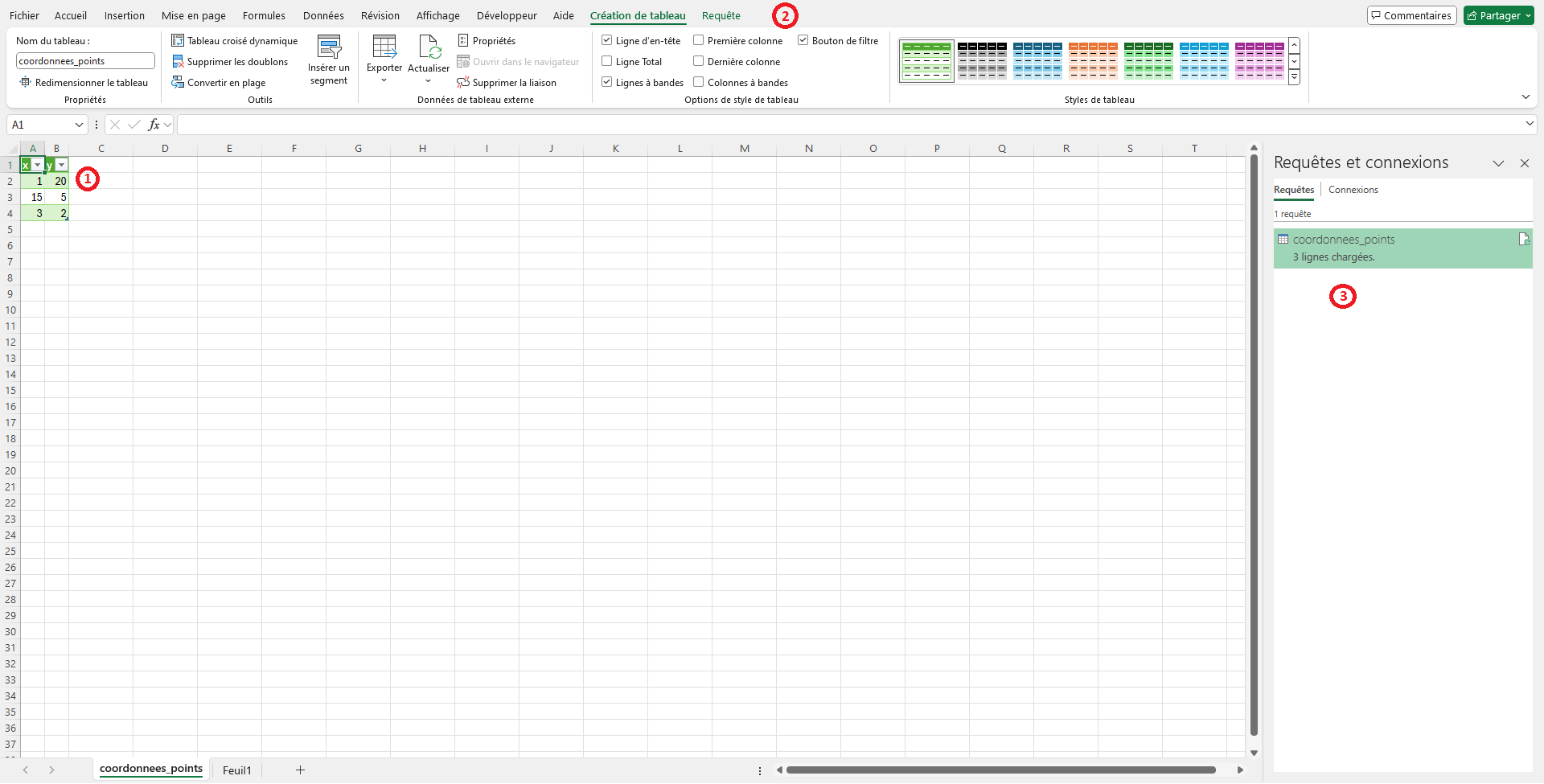Select column D header
The height and width of the screenshot is (784, 1544).
point(165,149)
